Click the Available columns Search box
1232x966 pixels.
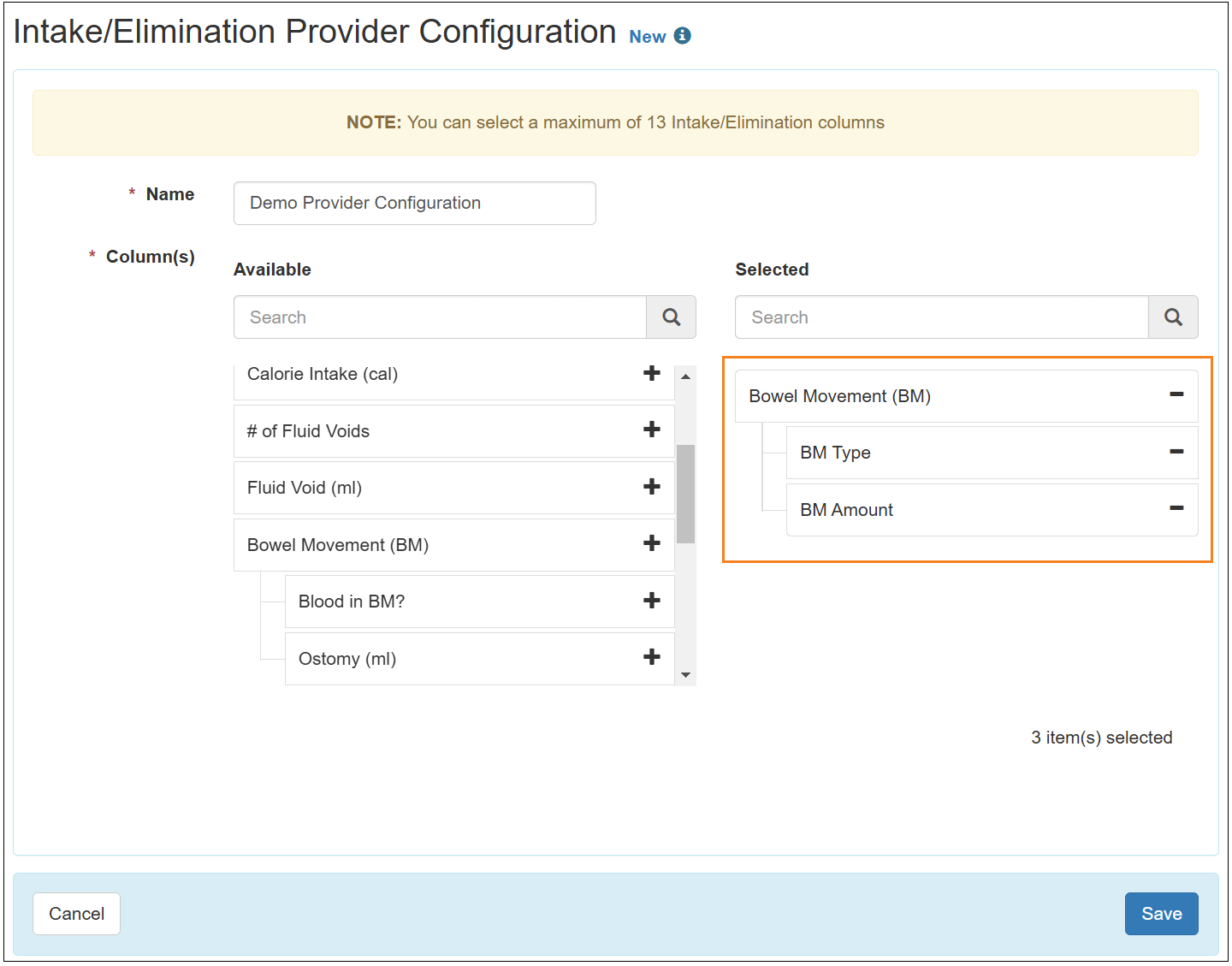coord(440,317)
